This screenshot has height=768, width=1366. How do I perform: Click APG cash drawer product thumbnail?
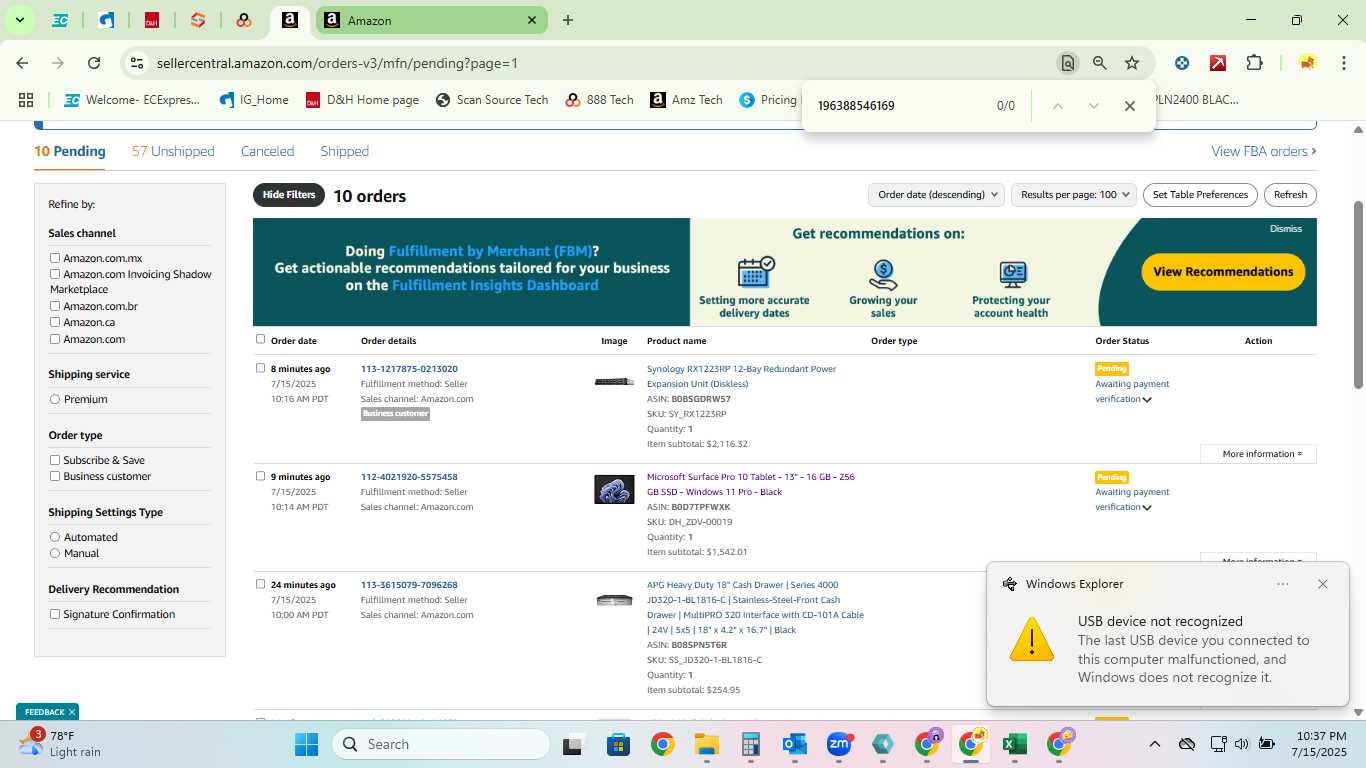(x=614, y=600)
